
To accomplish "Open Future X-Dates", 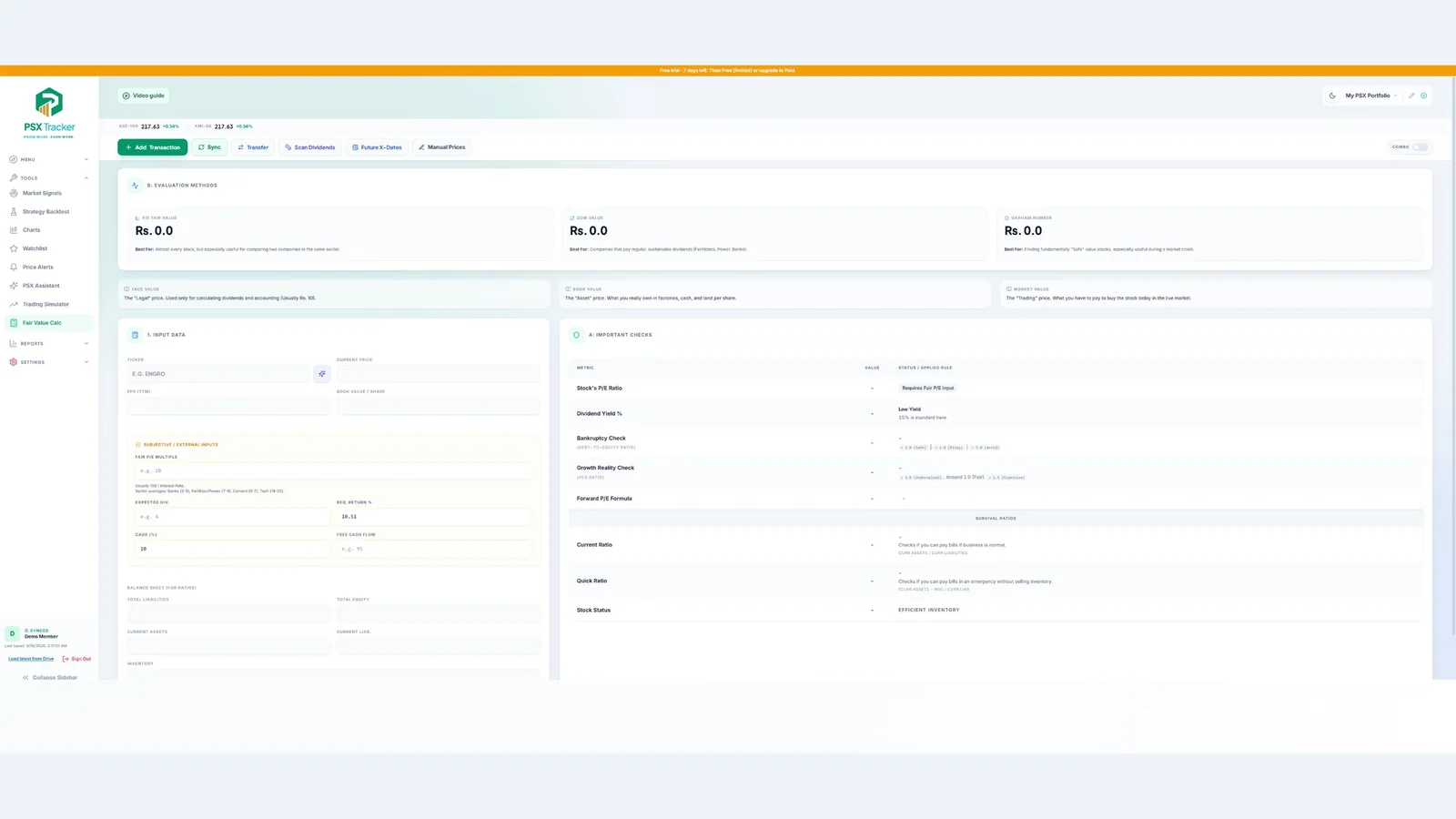I will click(377, 147).
